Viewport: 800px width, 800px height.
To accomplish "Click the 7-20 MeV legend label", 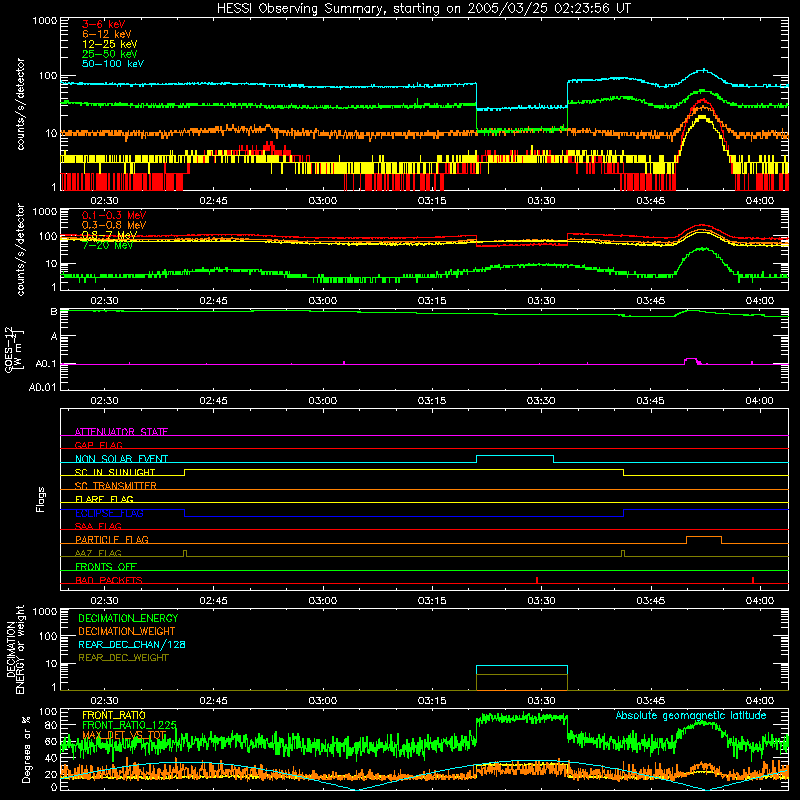I will point(108,245).
